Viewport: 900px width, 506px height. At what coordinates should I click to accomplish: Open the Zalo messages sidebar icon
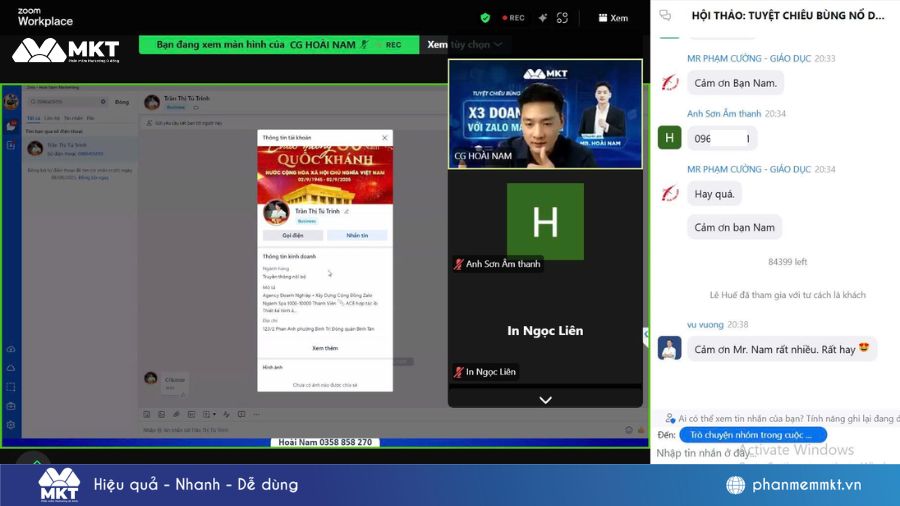point(11,126)
